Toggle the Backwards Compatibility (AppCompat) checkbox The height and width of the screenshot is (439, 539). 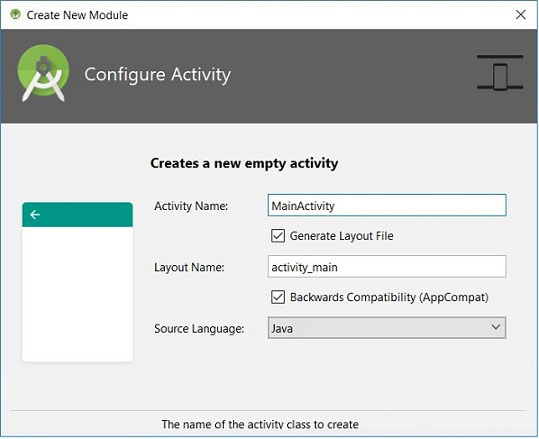click(278, 297)
